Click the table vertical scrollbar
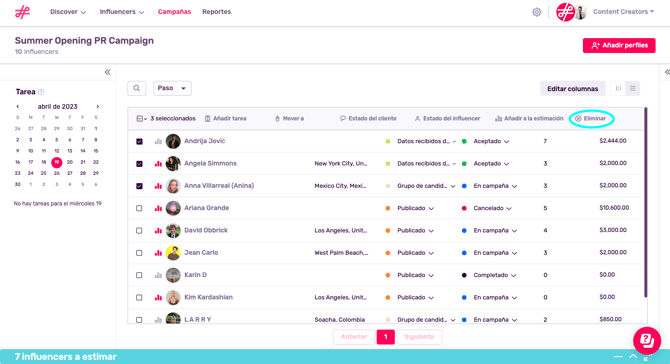The height and width of the screenshot is (364, 670). (x=645, y=203)
